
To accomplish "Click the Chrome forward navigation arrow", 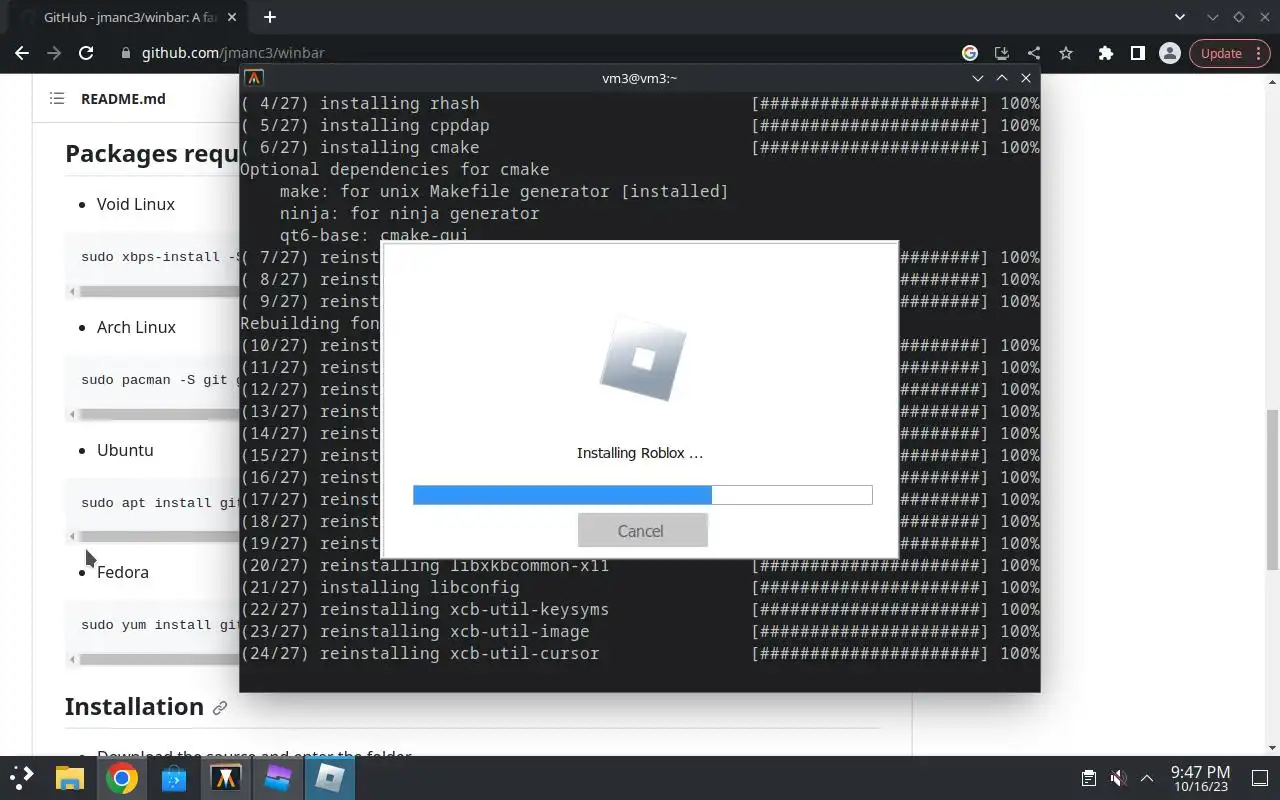I will (x=54, y=53).
